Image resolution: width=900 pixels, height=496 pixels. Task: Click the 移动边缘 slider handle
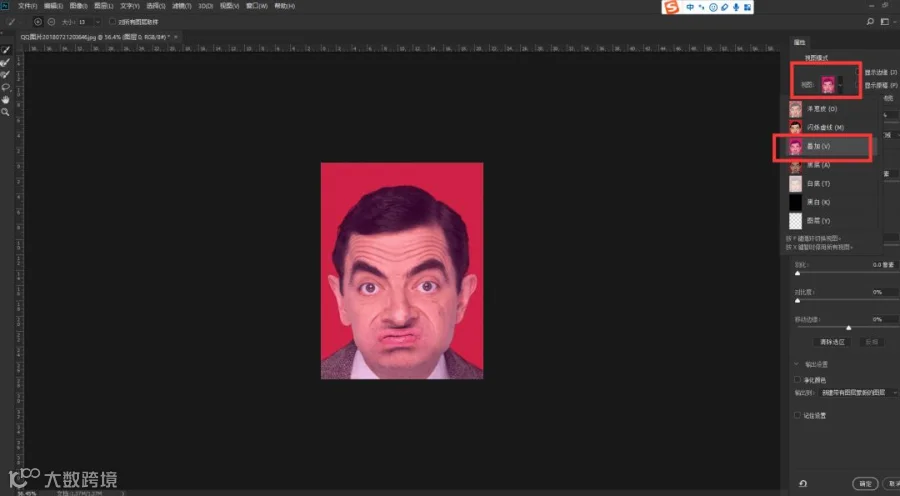click(848, 328)
